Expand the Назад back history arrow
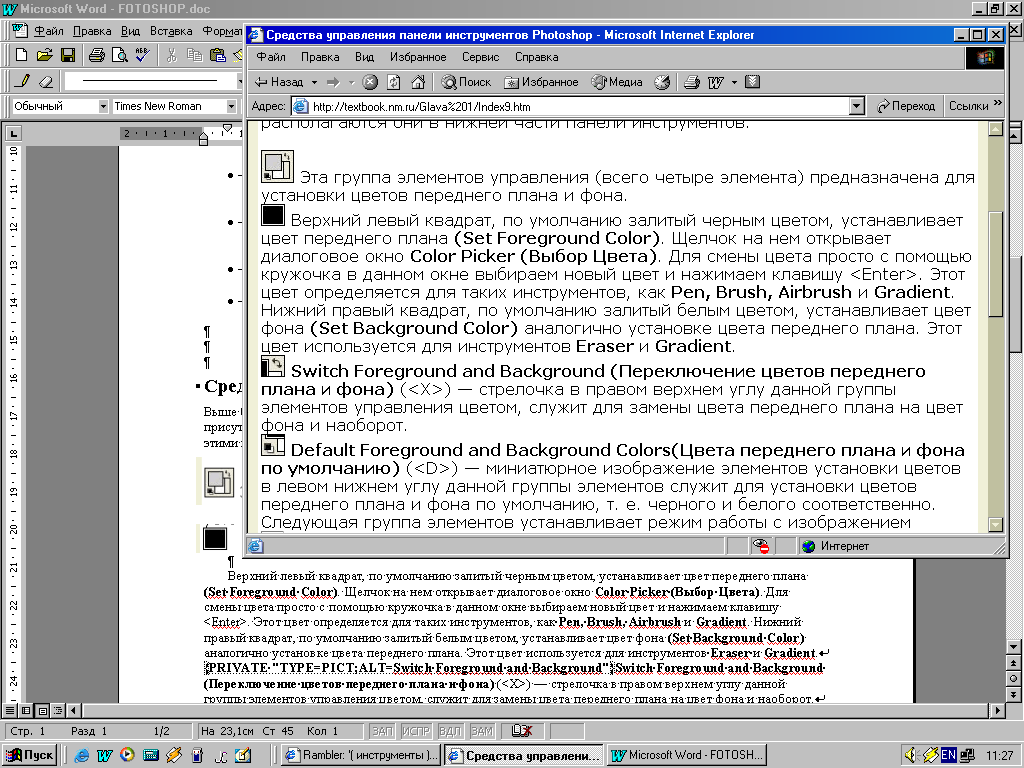 [314, 82]
